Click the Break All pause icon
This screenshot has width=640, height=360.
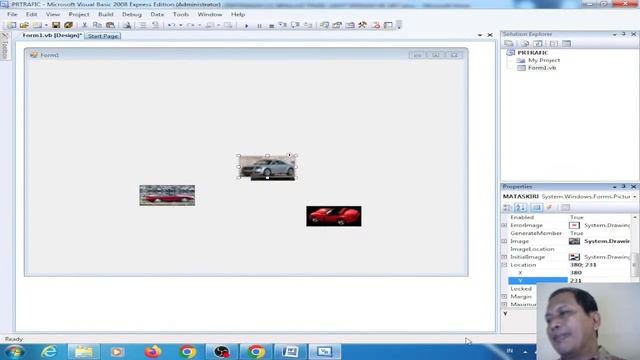pyautogui.click(x=259, y=25)
